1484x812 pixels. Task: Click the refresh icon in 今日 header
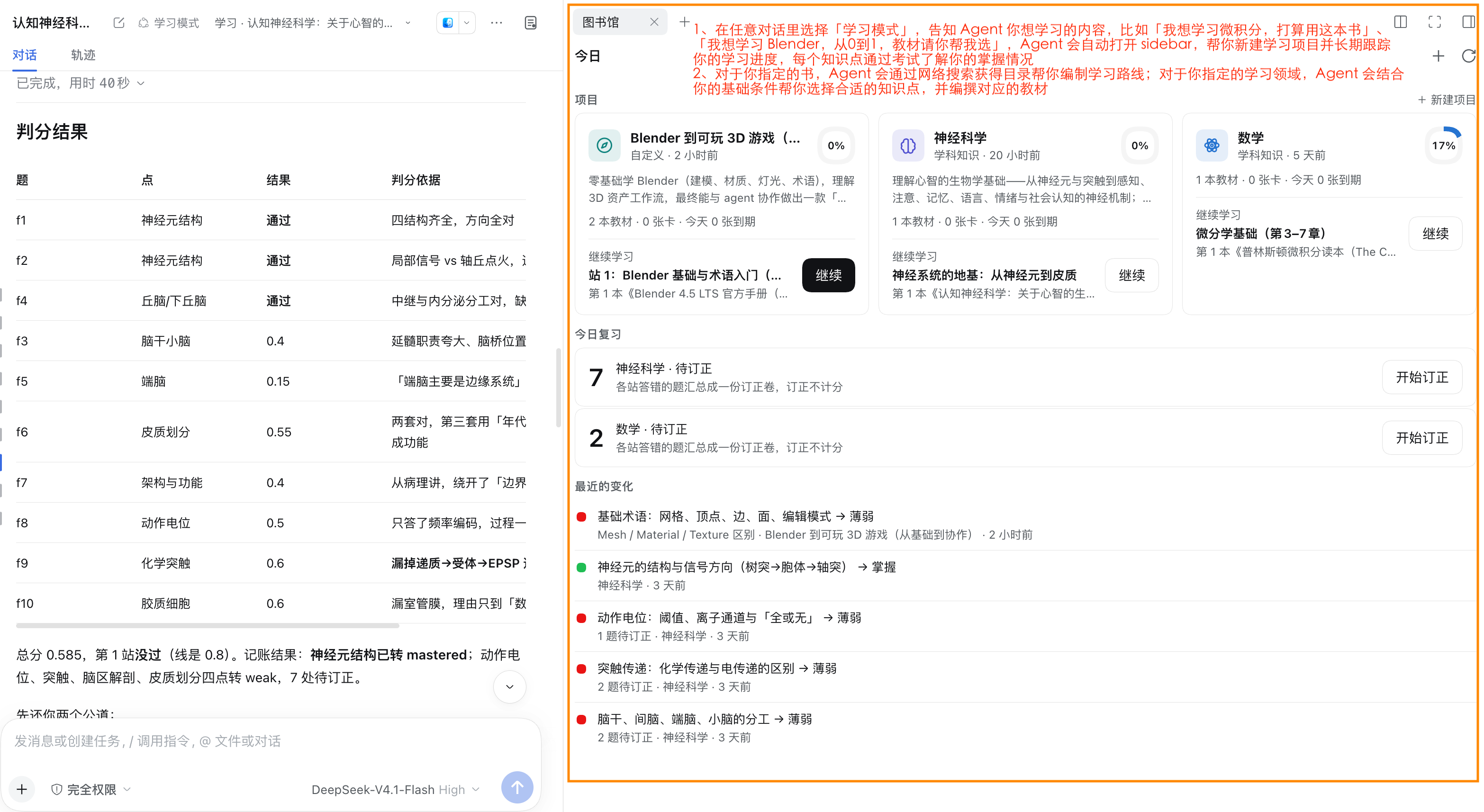point(1468,56)
